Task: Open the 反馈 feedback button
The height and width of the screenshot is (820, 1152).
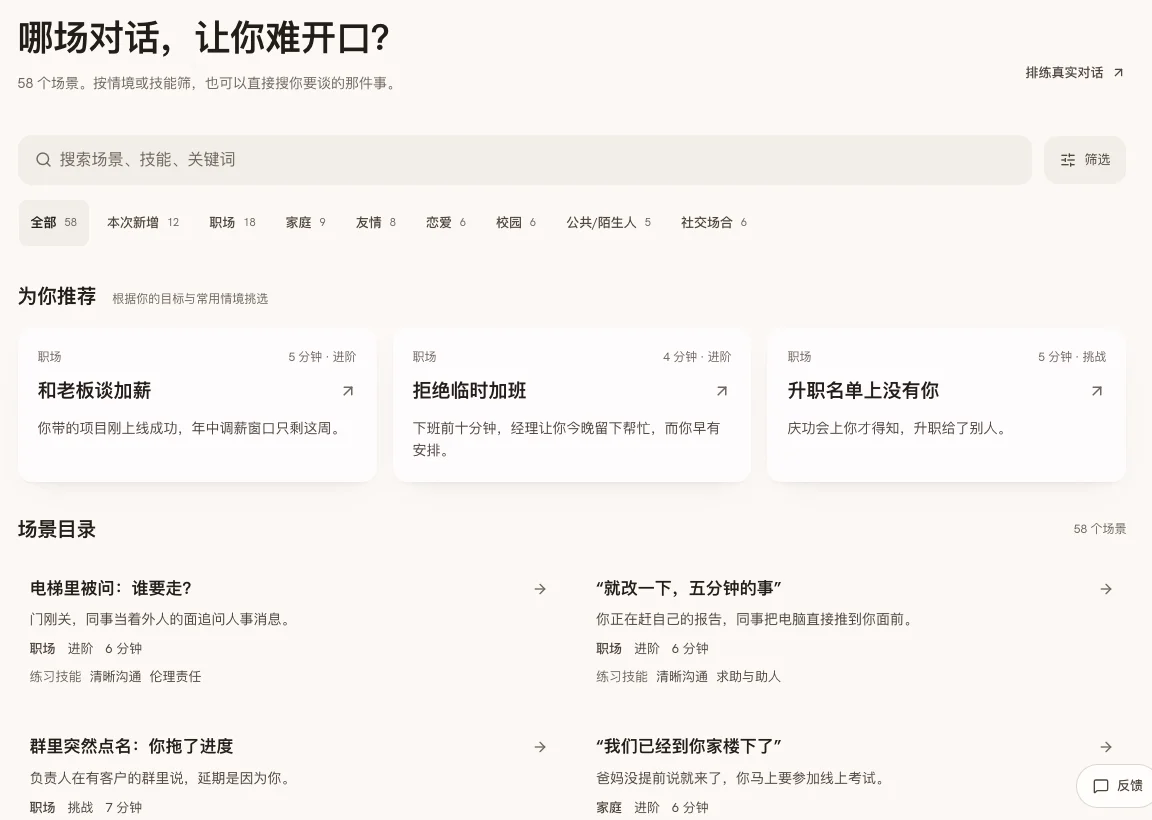Action: 1117,785
